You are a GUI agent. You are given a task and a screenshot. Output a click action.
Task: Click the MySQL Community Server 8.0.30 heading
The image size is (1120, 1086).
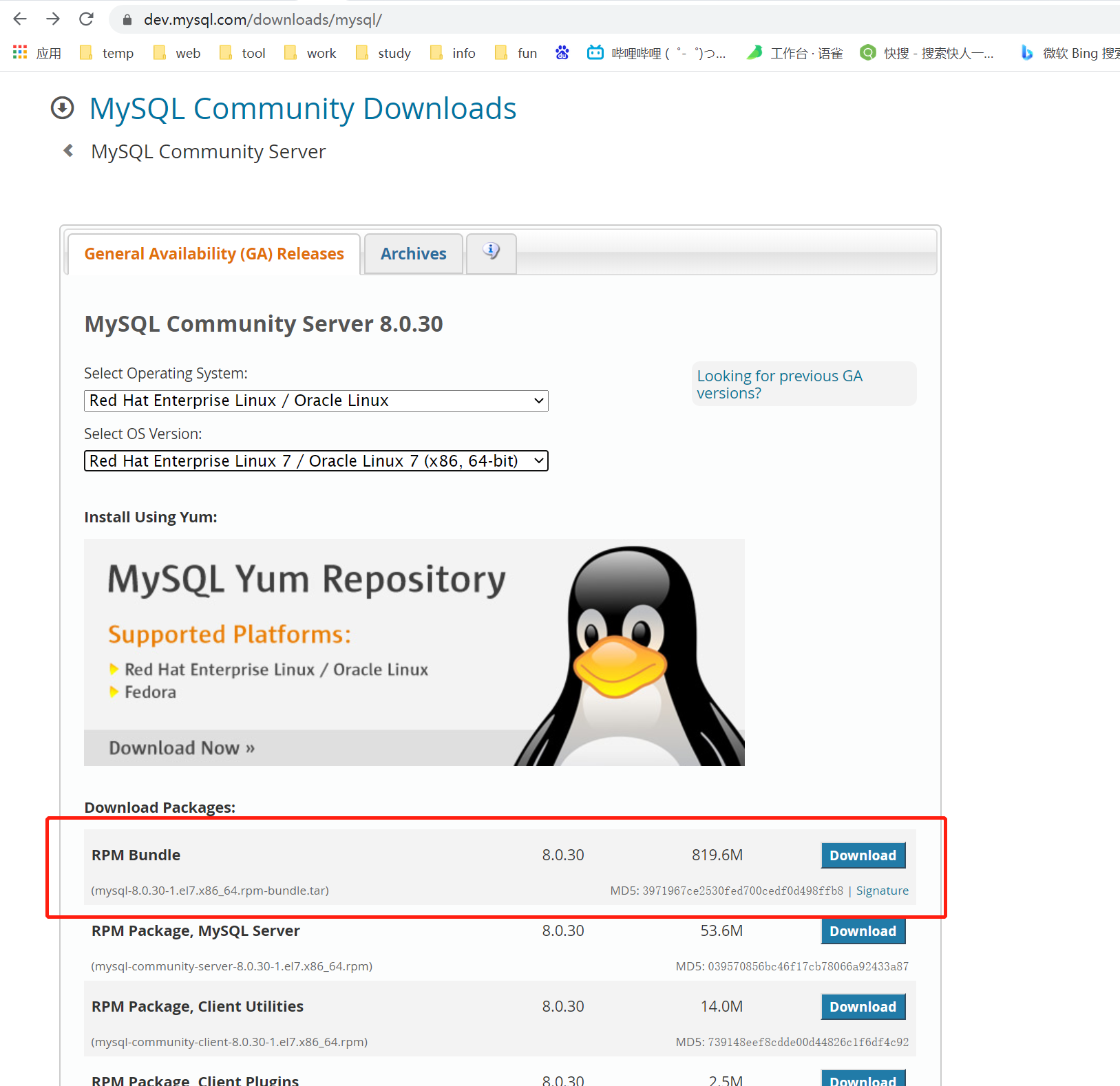pos(264,324)
